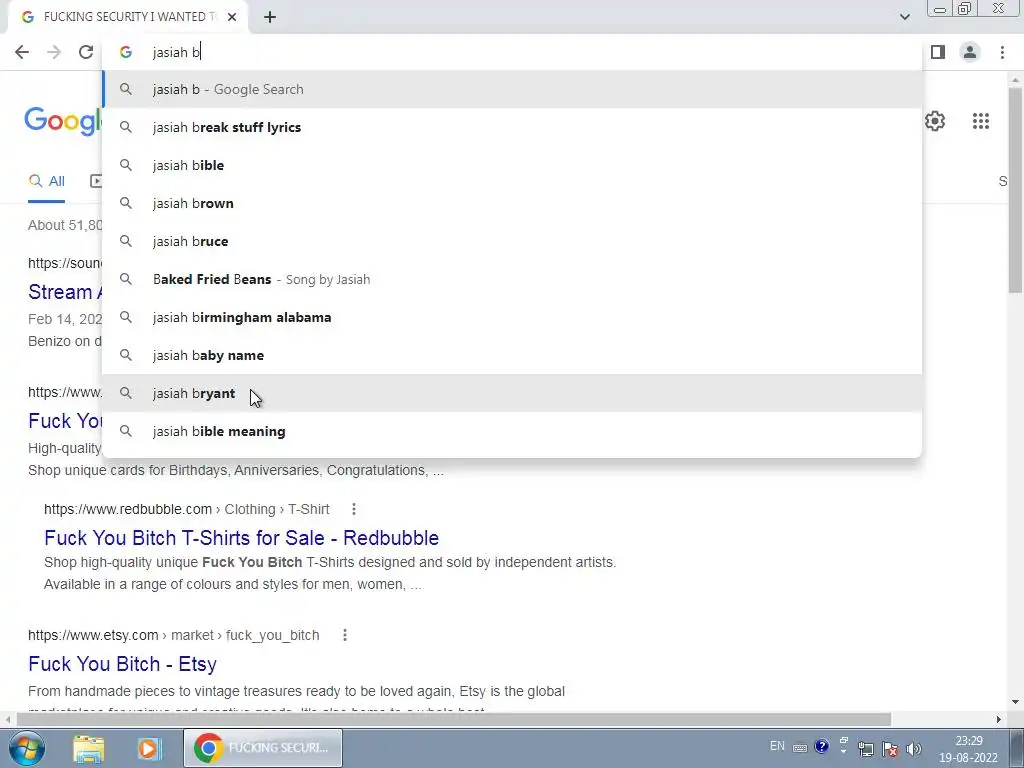1024x768 pixels.
Task: Open the network icon in the system tray
Action: [866, 748]
